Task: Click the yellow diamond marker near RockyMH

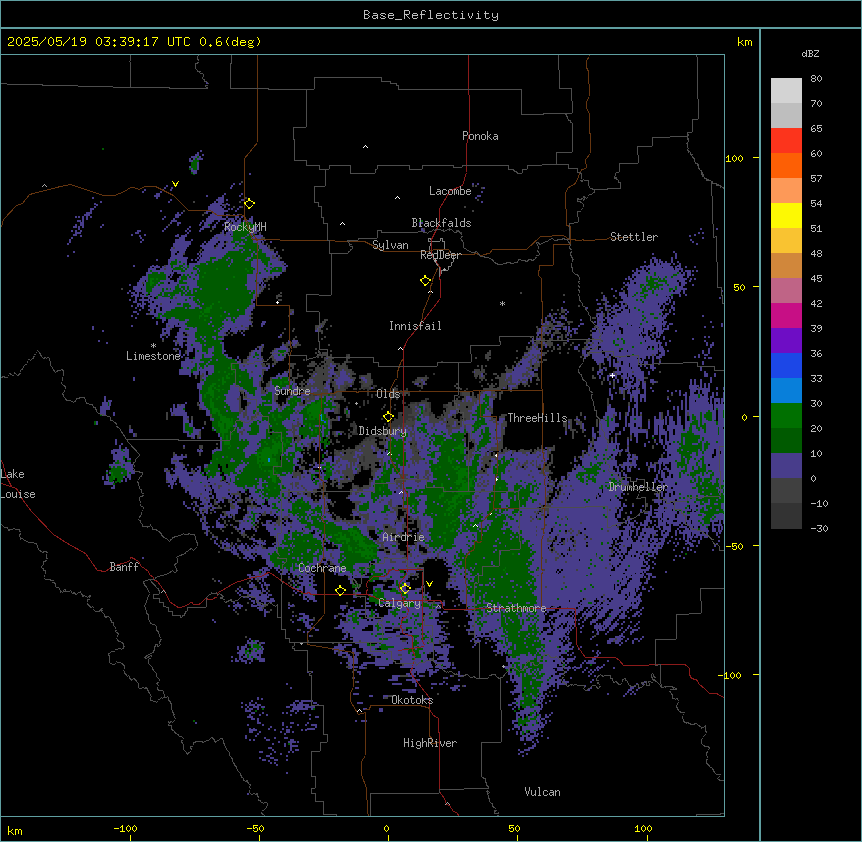Action: tap(249, 204)
